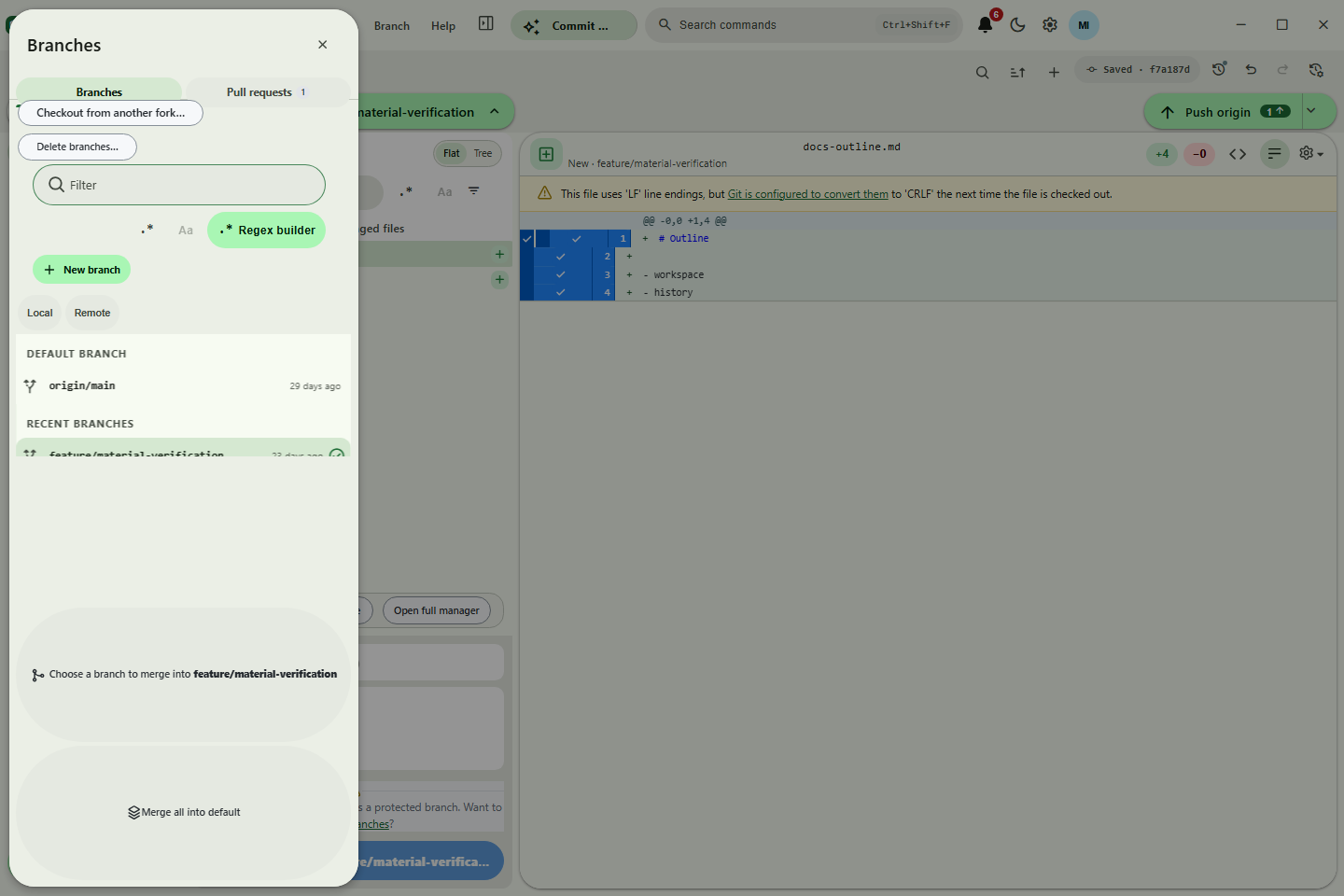Click the line-endings warning triangle icon

[x=545, y=193]
